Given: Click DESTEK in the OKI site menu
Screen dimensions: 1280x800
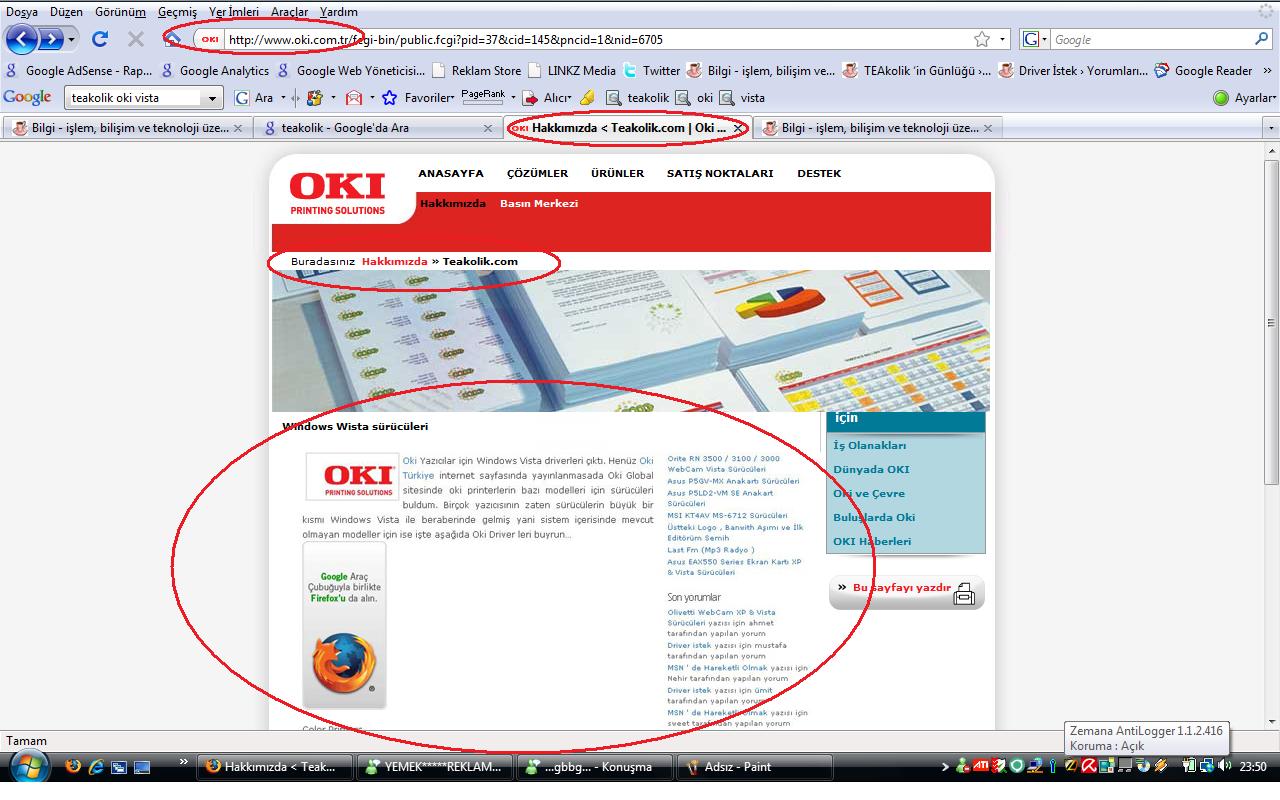Looking at the screenshot, I should [819, 174].
